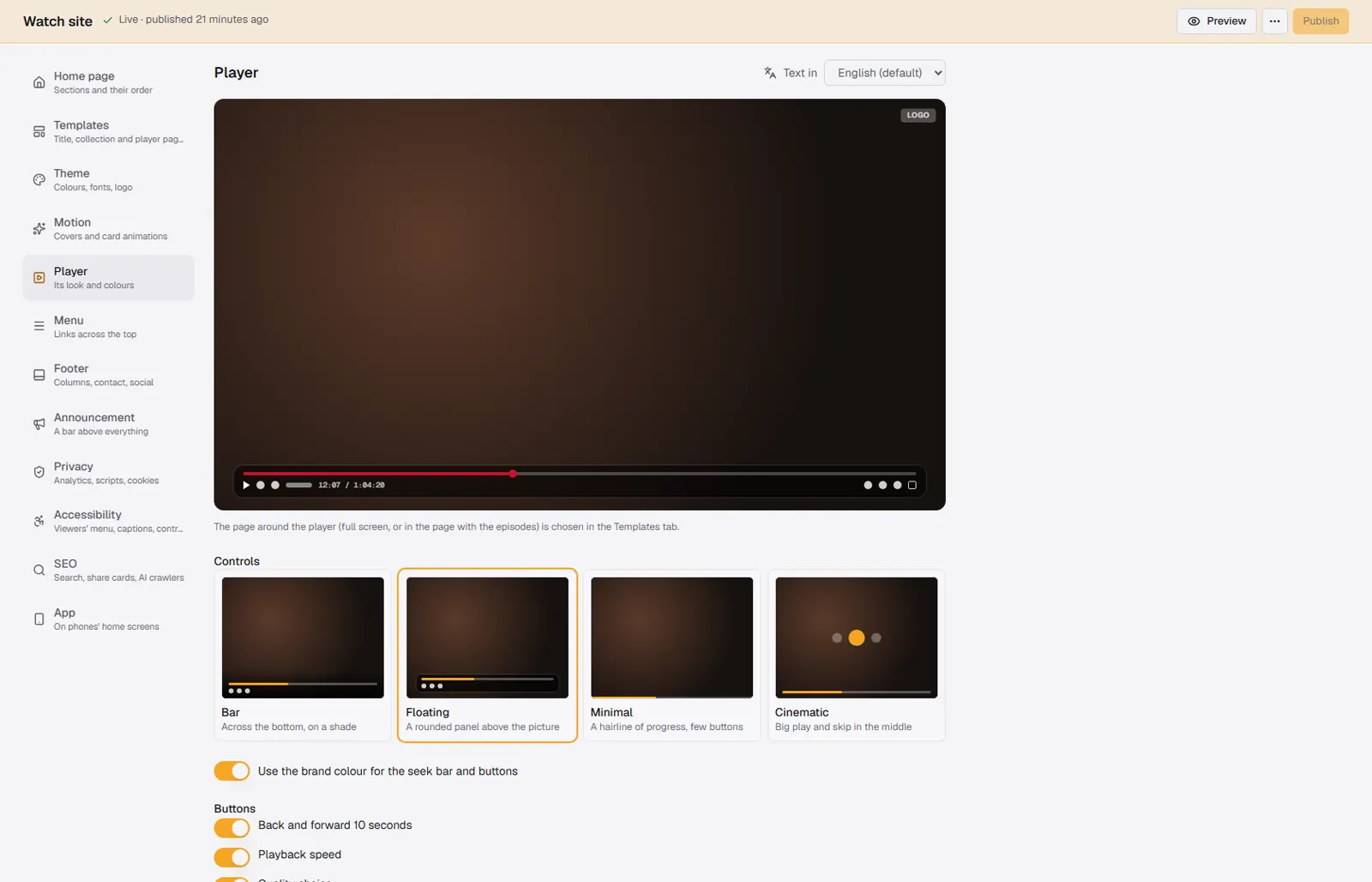Disable Back and forward 10 seconds switch
The width and height of the screenshot is (1372, 882).
tap(232, 827)
